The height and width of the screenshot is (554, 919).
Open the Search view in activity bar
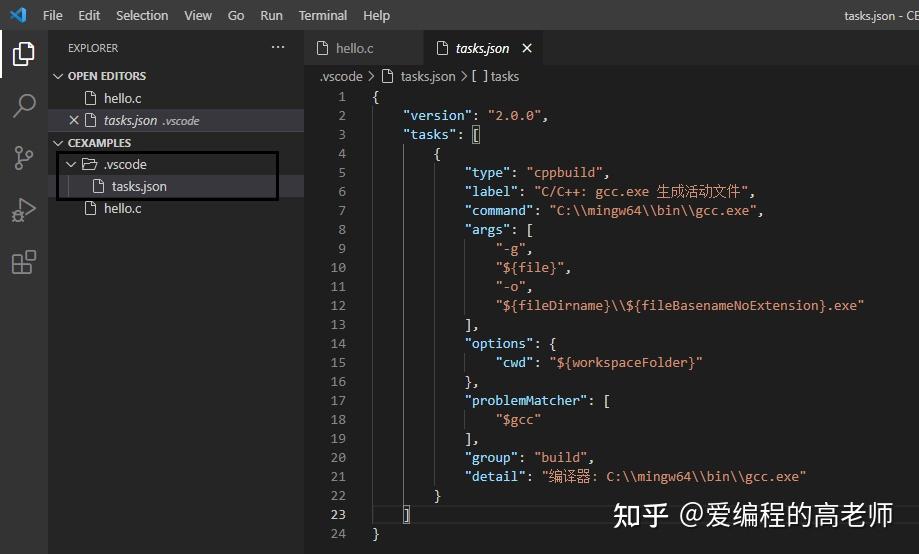(x=23, y=106)
